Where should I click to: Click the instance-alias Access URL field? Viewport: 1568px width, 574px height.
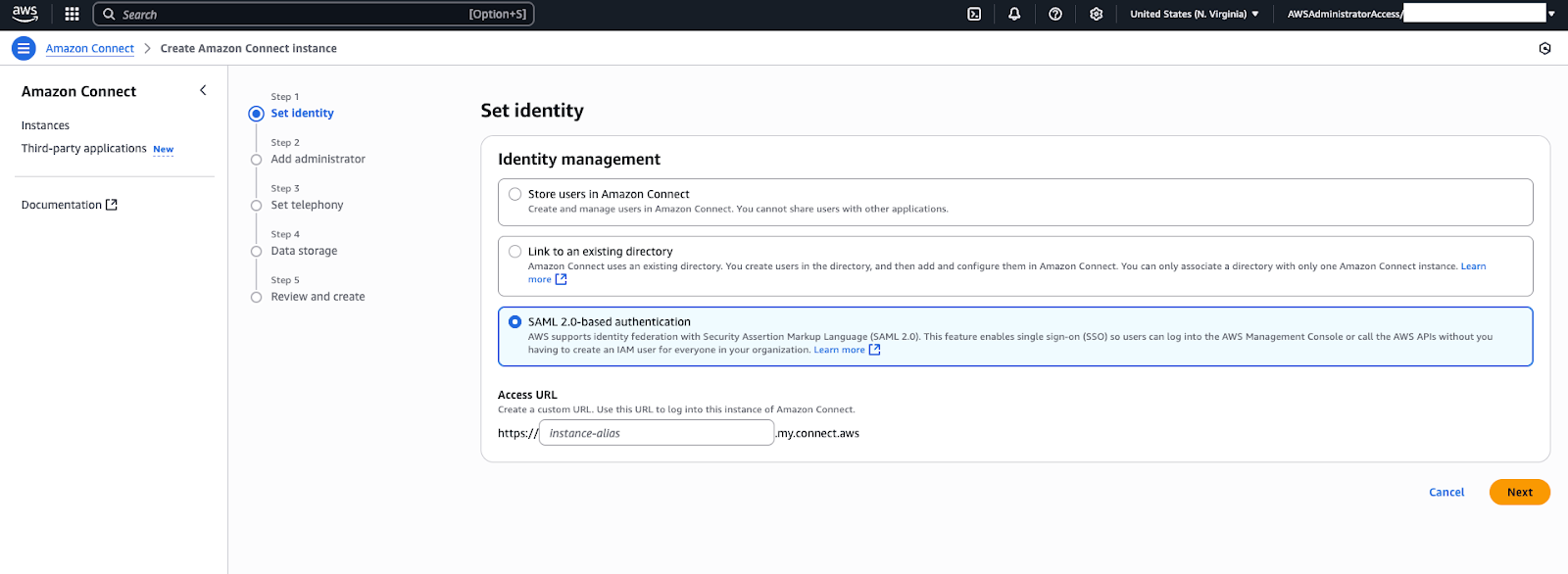(x=657, y=433)
